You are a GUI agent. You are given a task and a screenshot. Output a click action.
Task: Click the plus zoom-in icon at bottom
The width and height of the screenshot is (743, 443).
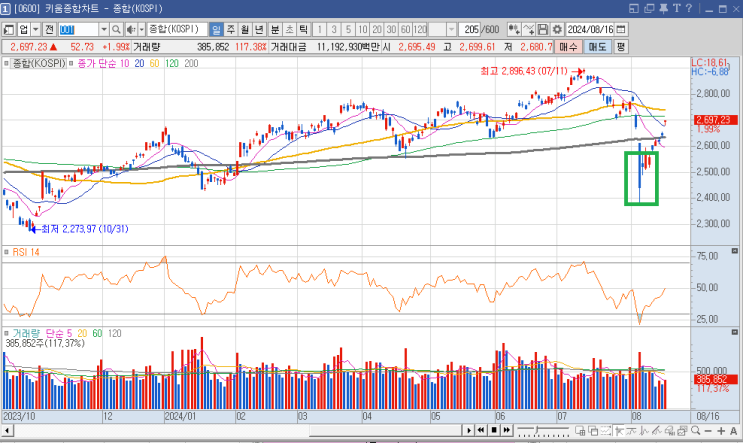721,431
